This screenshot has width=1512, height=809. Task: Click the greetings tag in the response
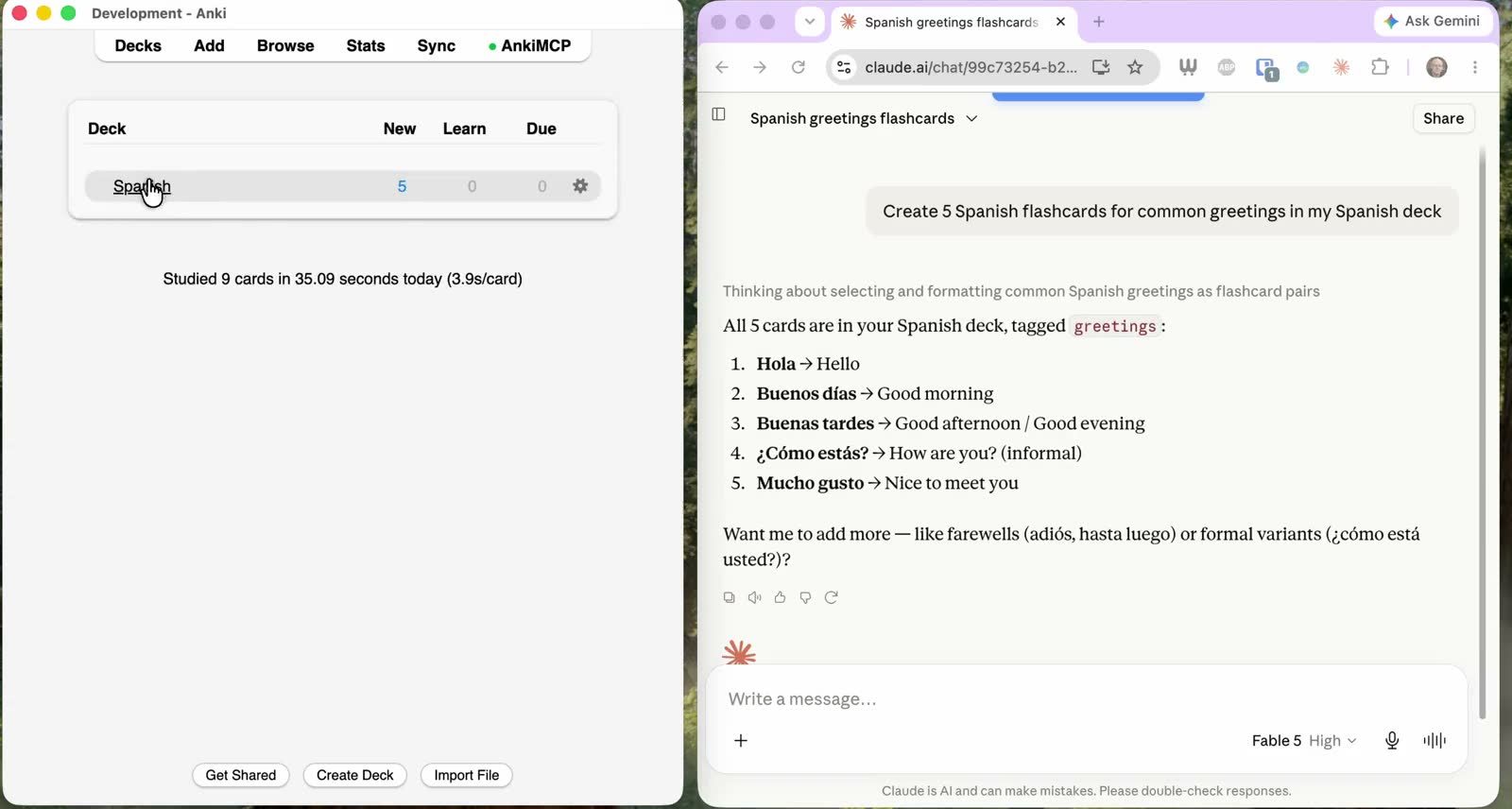tap(1115, 326)
